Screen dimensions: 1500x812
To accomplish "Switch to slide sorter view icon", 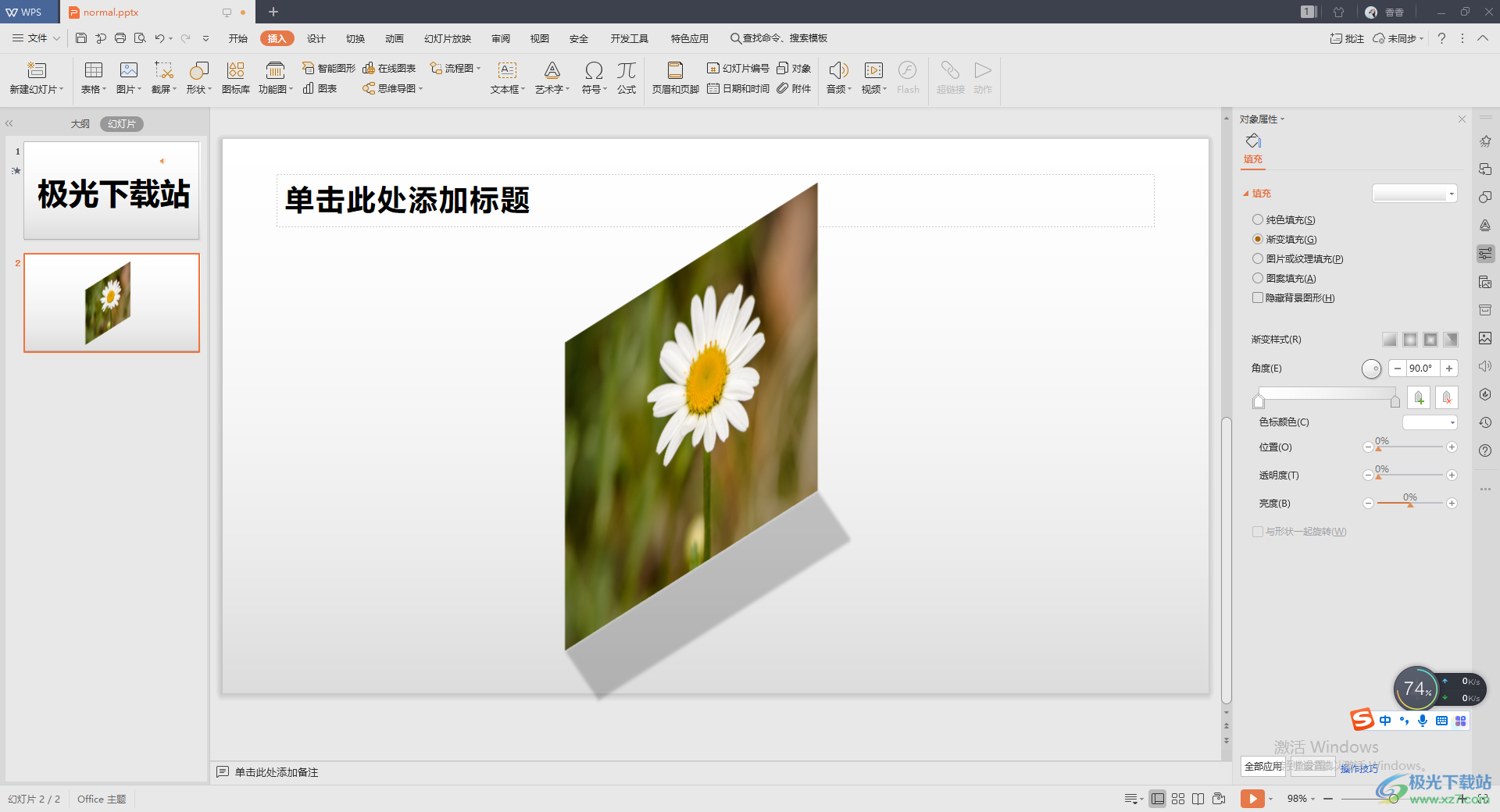I will [x=1178, y=799].
